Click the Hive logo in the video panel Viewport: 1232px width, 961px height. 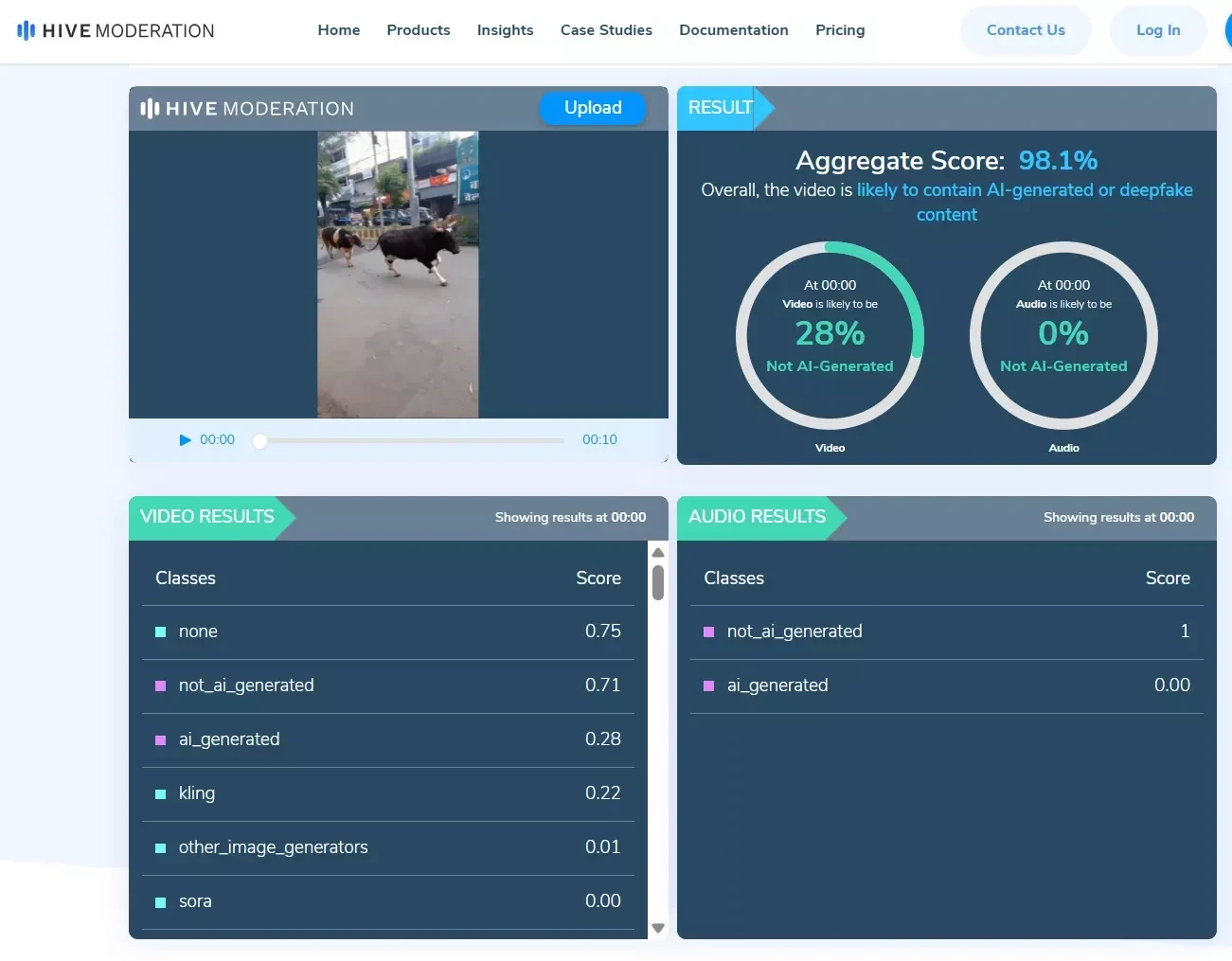(247, 109)
